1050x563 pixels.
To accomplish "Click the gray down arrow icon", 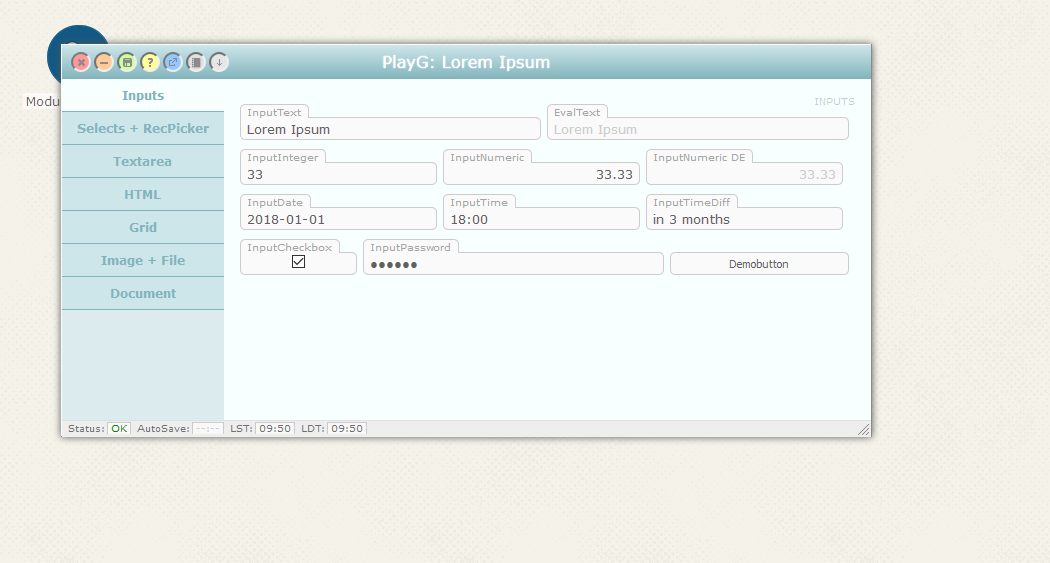I will point(219,62).
